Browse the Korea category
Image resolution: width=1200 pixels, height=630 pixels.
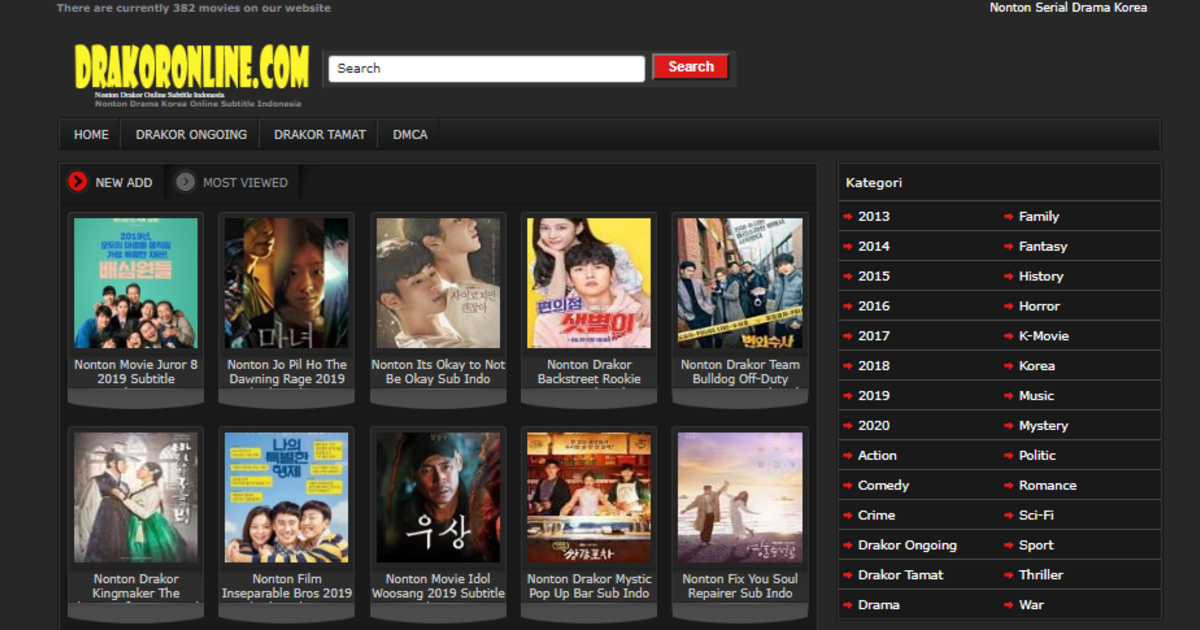point(1036,366)
